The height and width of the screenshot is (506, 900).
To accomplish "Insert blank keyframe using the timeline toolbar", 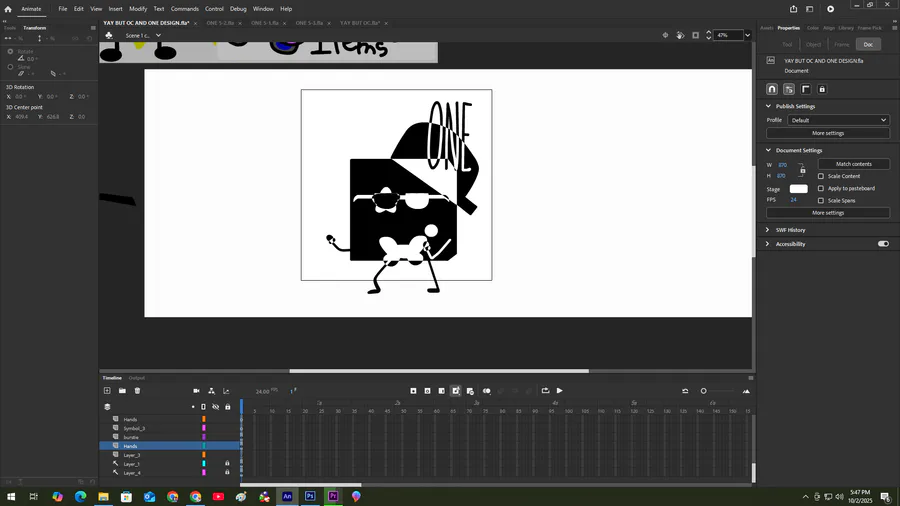I will tap(428, 391).
